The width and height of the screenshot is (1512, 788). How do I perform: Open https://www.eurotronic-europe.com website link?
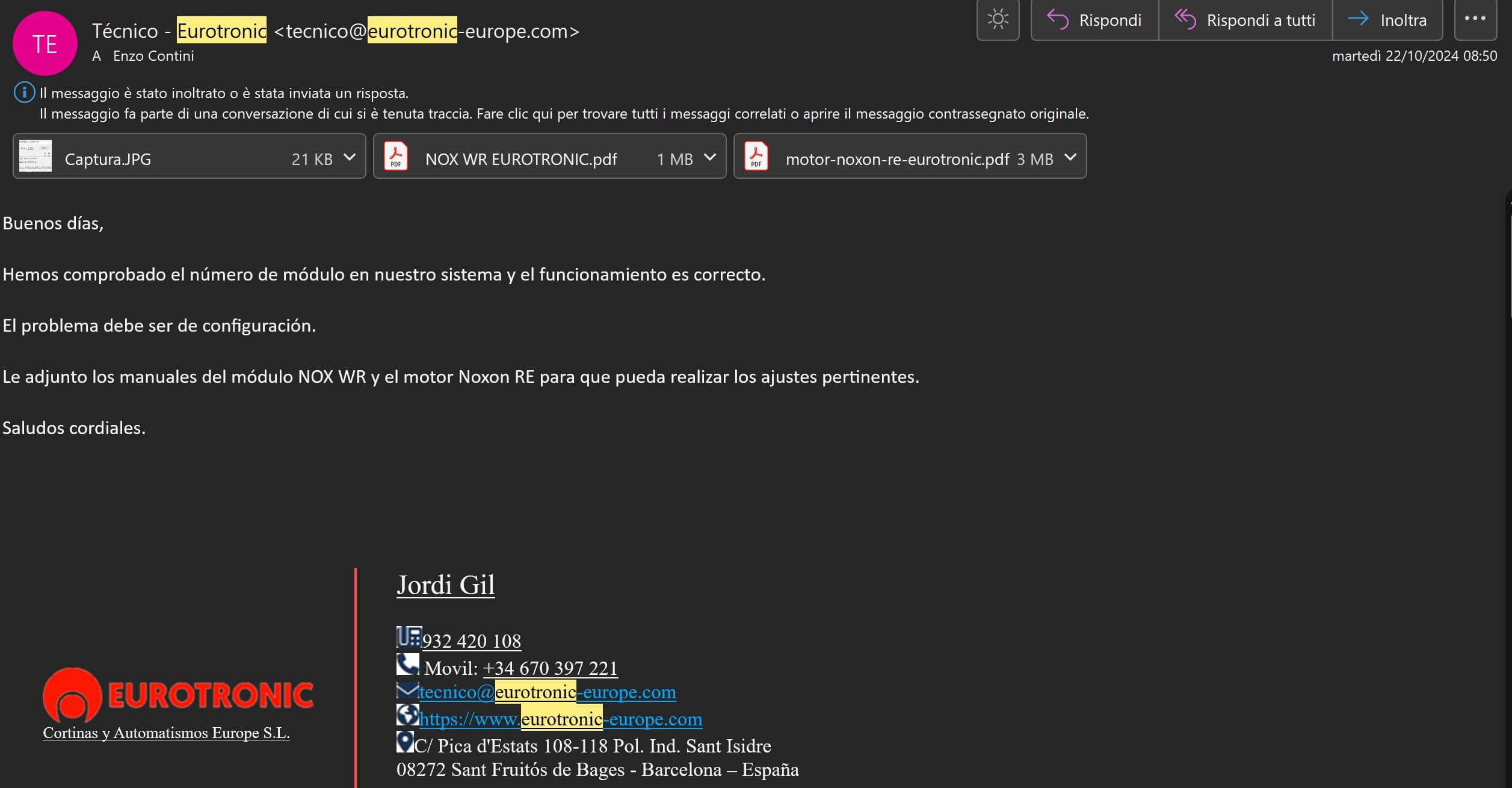coord(560,719)
